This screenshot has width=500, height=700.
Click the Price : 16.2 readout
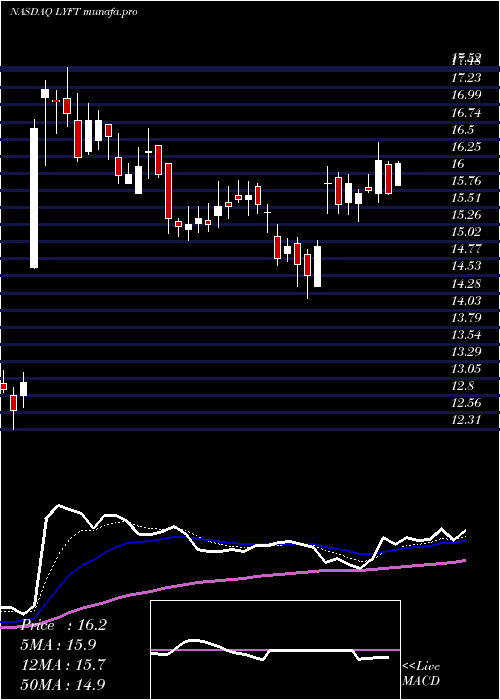63,625
